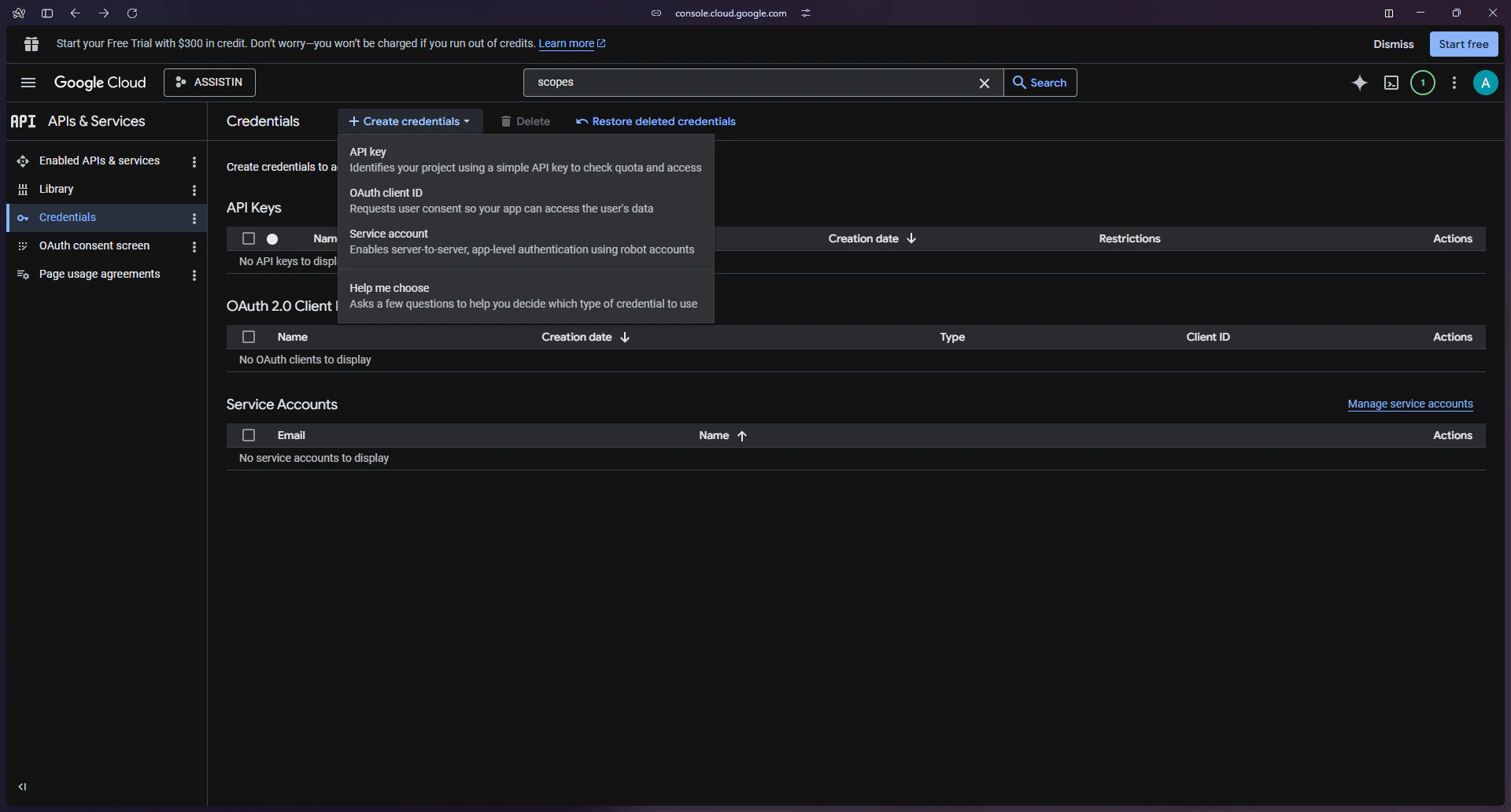Click the gift icon in the free trial banner

click(31, 44)
